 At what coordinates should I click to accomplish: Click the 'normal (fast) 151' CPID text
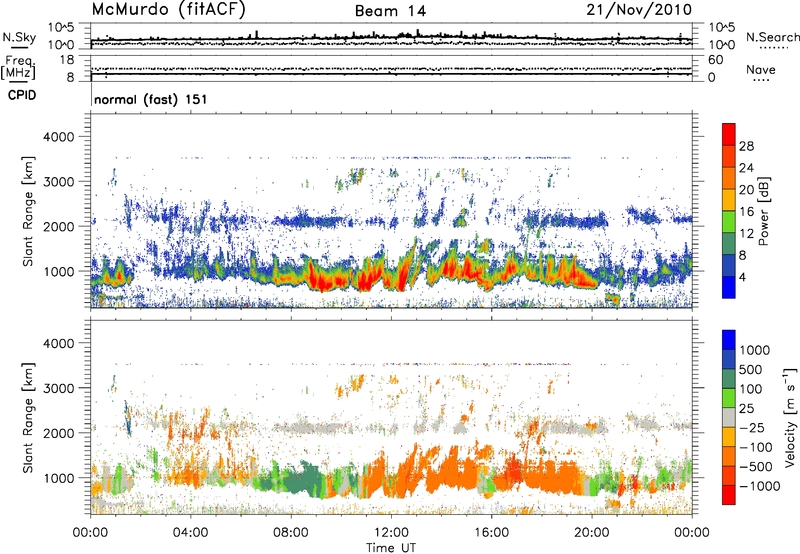pos(151,99)
